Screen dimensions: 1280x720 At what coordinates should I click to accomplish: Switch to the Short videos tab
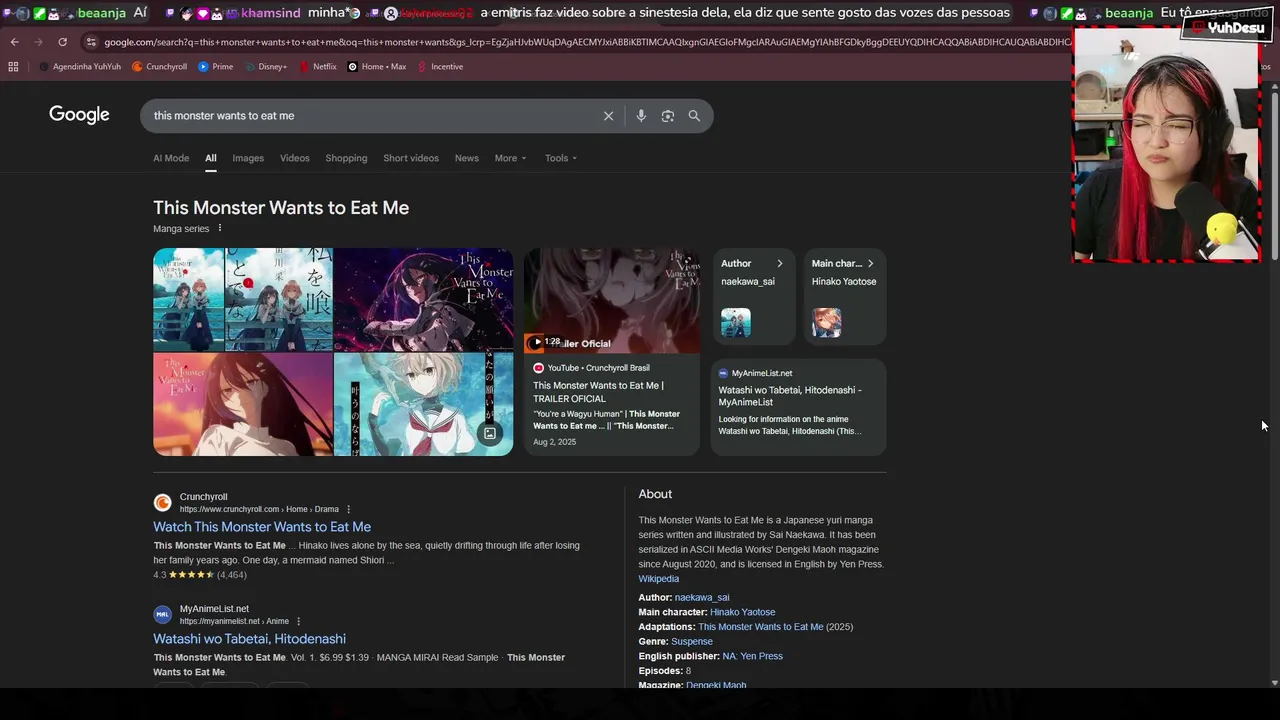point(411,158)
